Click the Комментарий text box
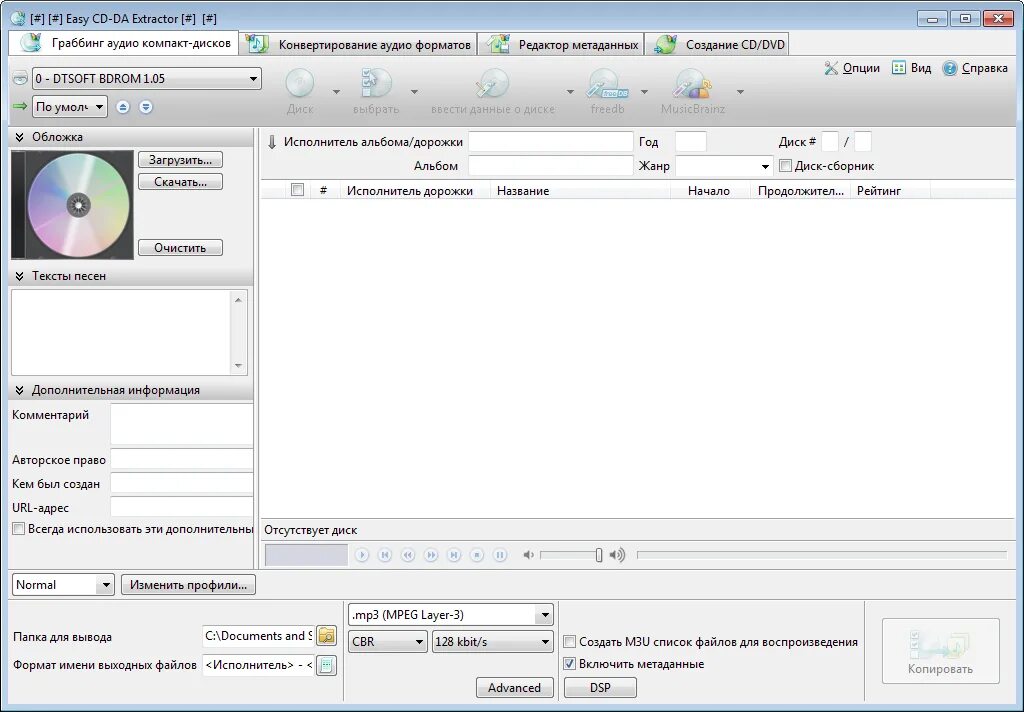 [x=182, y=424]
